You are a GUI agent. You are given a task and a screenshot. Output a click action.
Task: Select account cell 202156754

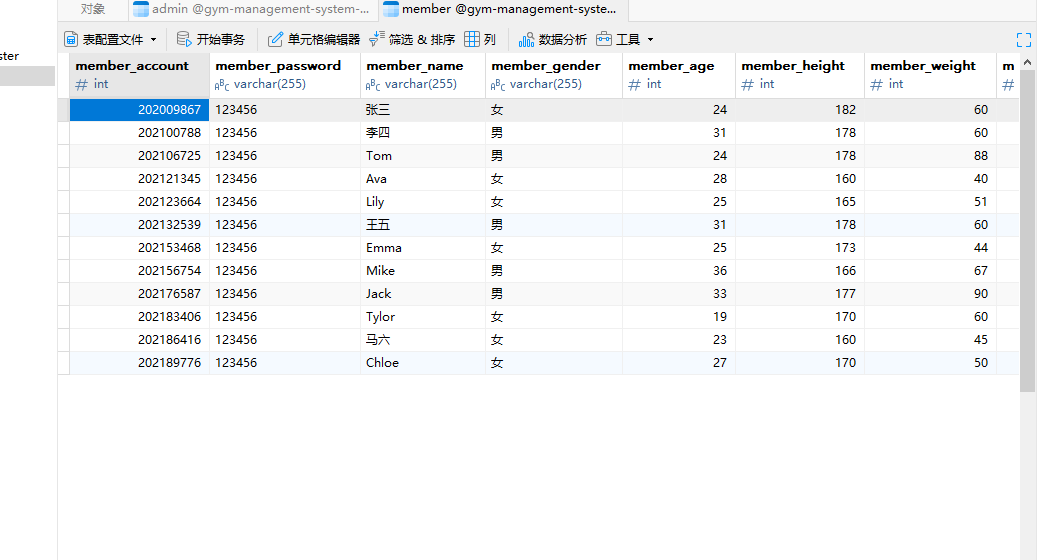coord(139,271)
